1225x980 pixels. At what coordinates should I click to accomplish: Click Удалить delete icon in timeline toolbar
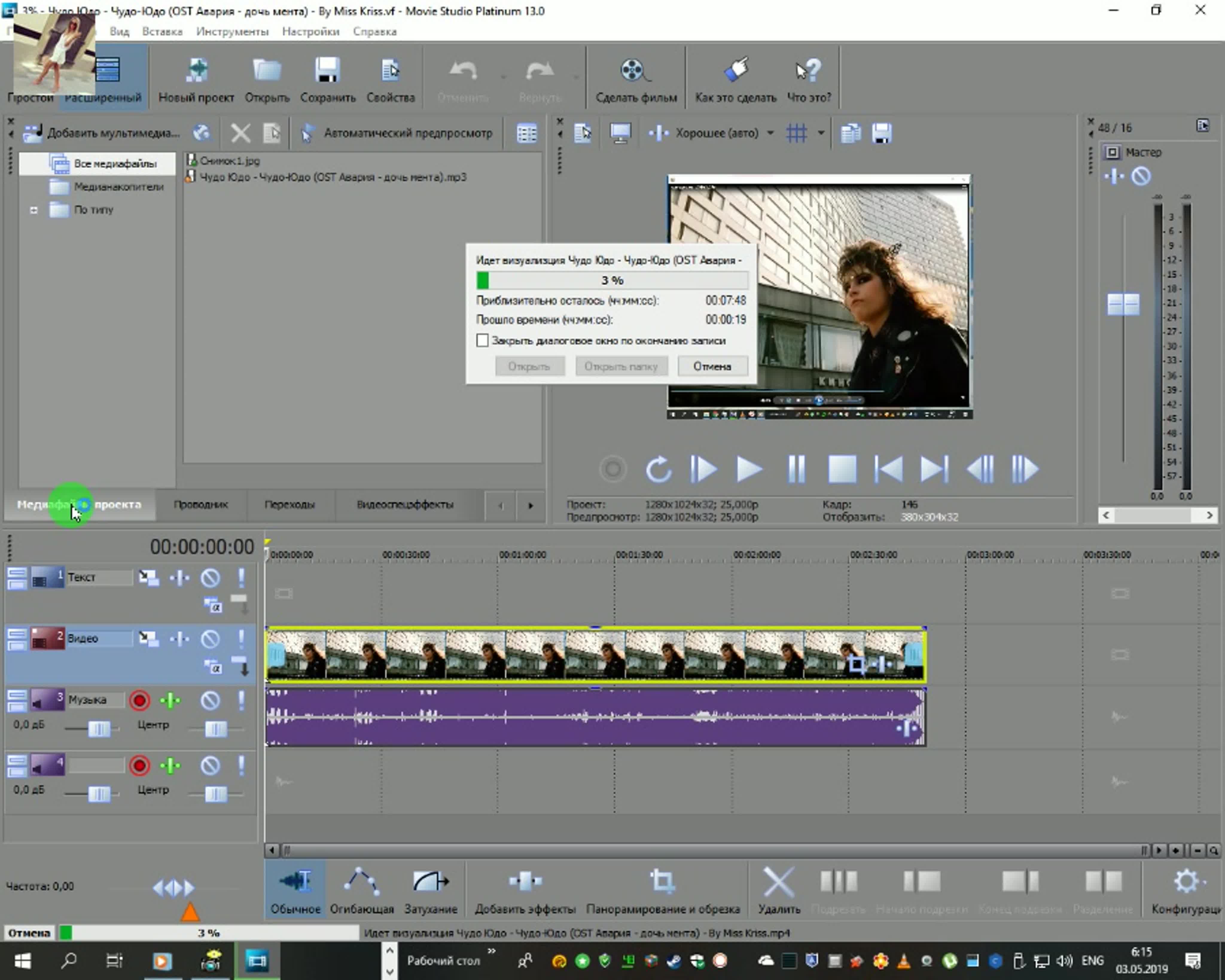click(x=779, y=890)
